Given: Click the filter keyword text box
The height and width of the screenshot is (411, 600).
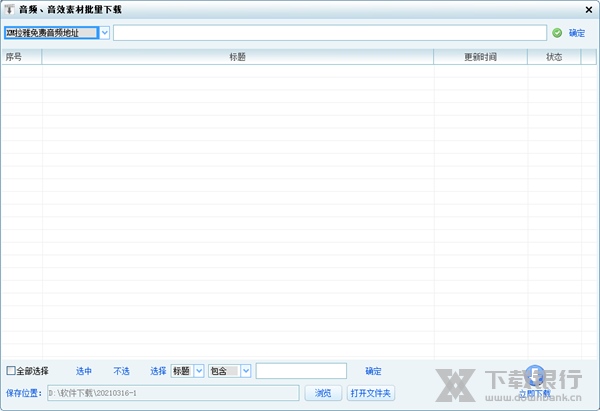Looking at the screenshot, I should [x=301, y=371].
